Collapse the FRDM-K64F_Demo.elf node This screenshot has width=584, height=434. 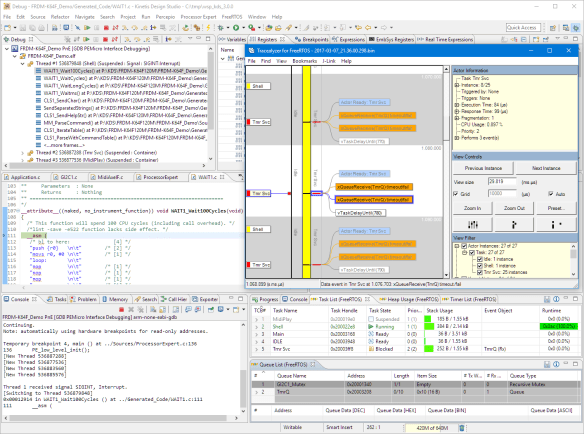[15, 56]
